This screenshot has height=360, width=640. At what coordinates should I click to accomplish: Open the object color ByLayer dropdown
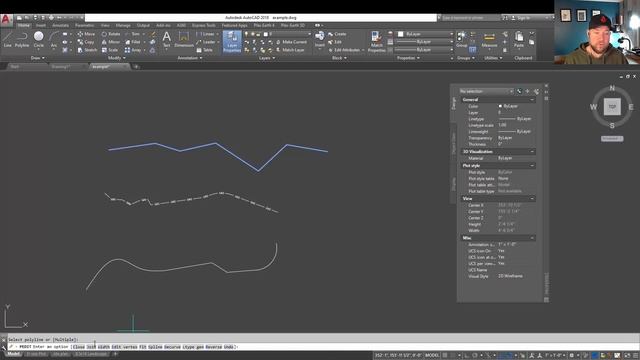[x=425, y=34]
